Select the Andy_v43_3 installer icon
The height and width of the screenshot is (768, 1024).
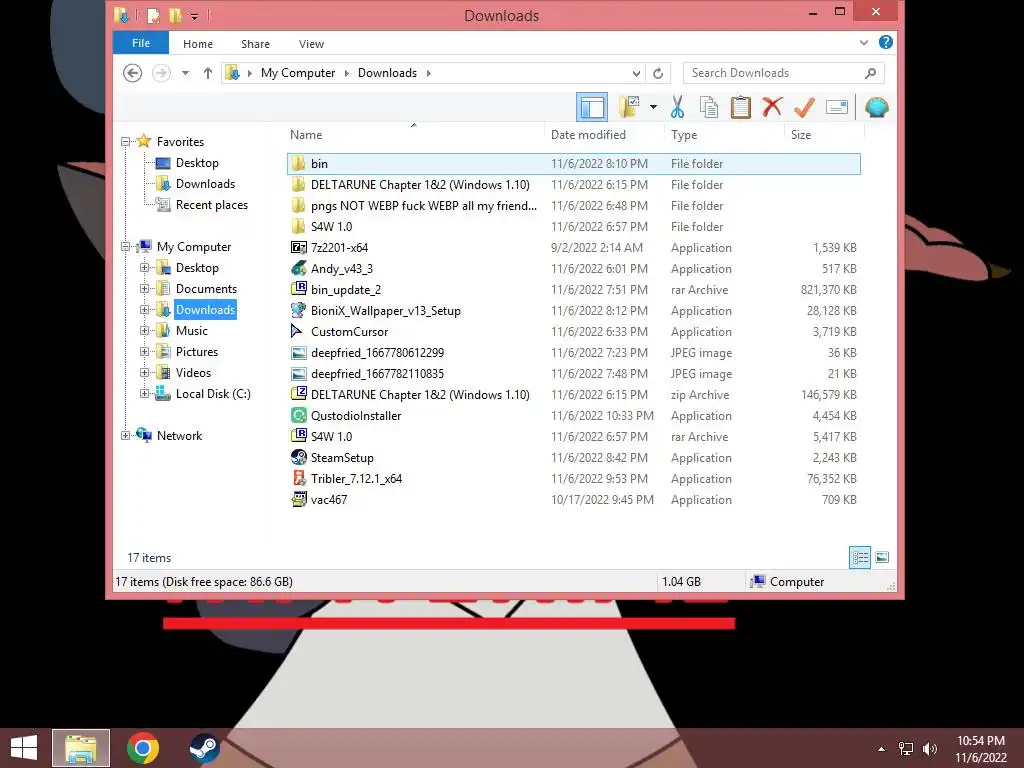[298, 268]
